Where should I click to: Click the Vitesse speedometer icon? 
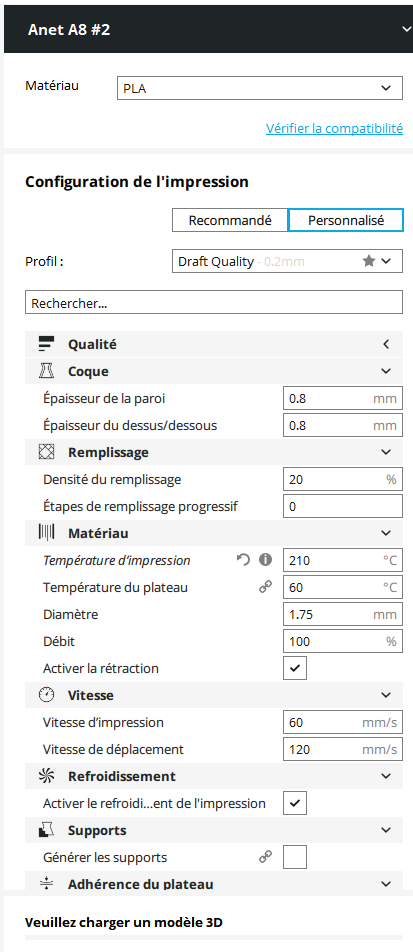pos(46,695)
